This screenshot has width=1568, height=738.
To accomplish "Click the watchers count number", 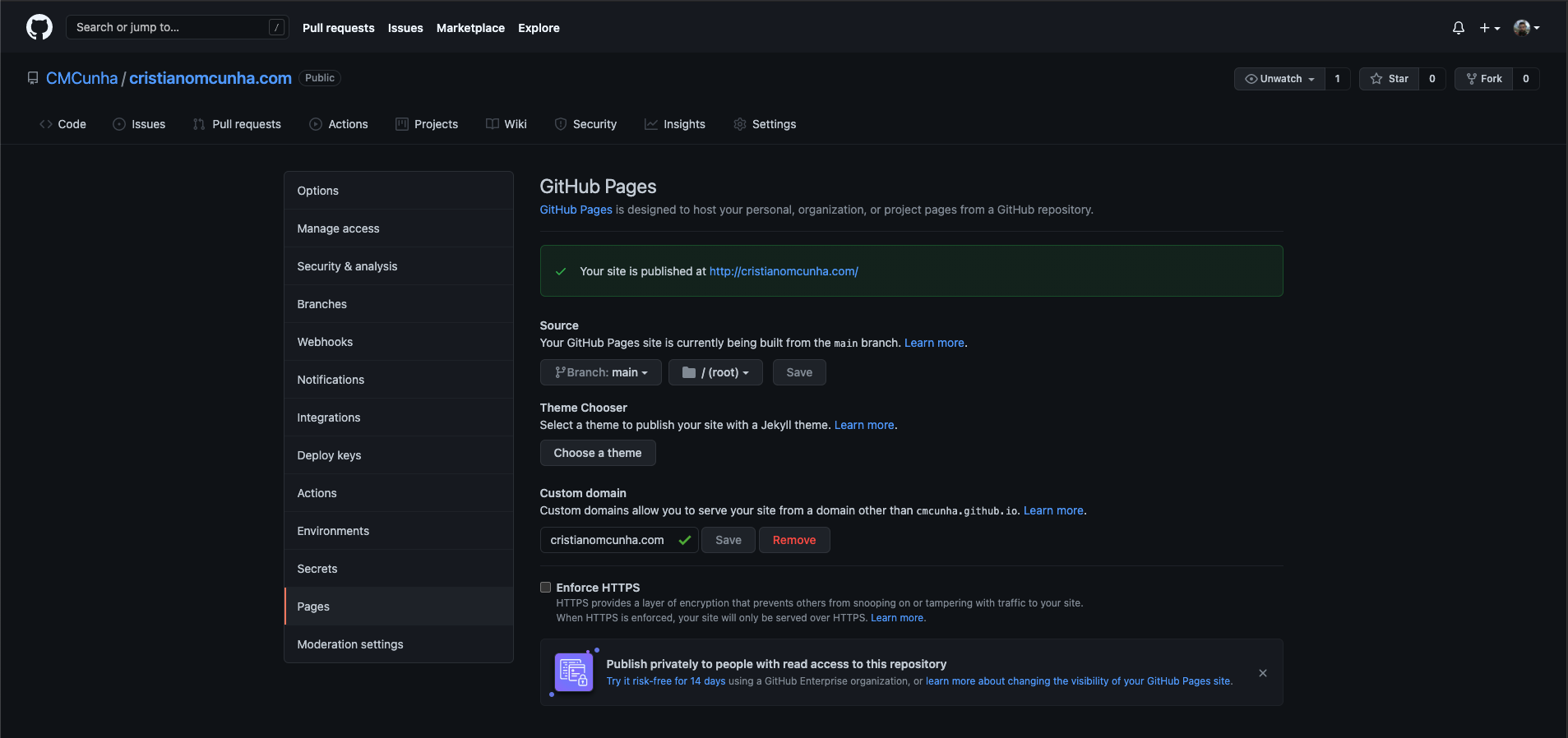I will pyautogui.click(x=1338, y=79).
